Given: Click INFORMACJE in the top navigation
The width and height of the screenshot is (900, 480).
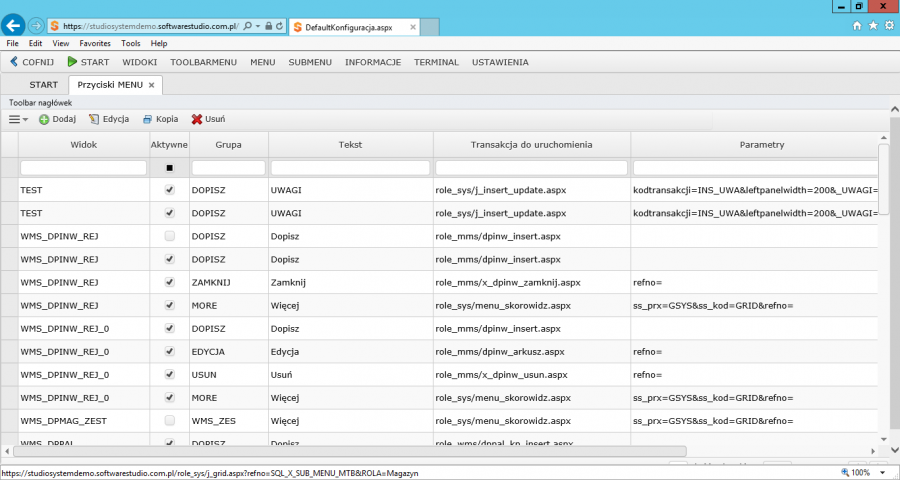Looking at the screenshot, I should tap(373, 62).
